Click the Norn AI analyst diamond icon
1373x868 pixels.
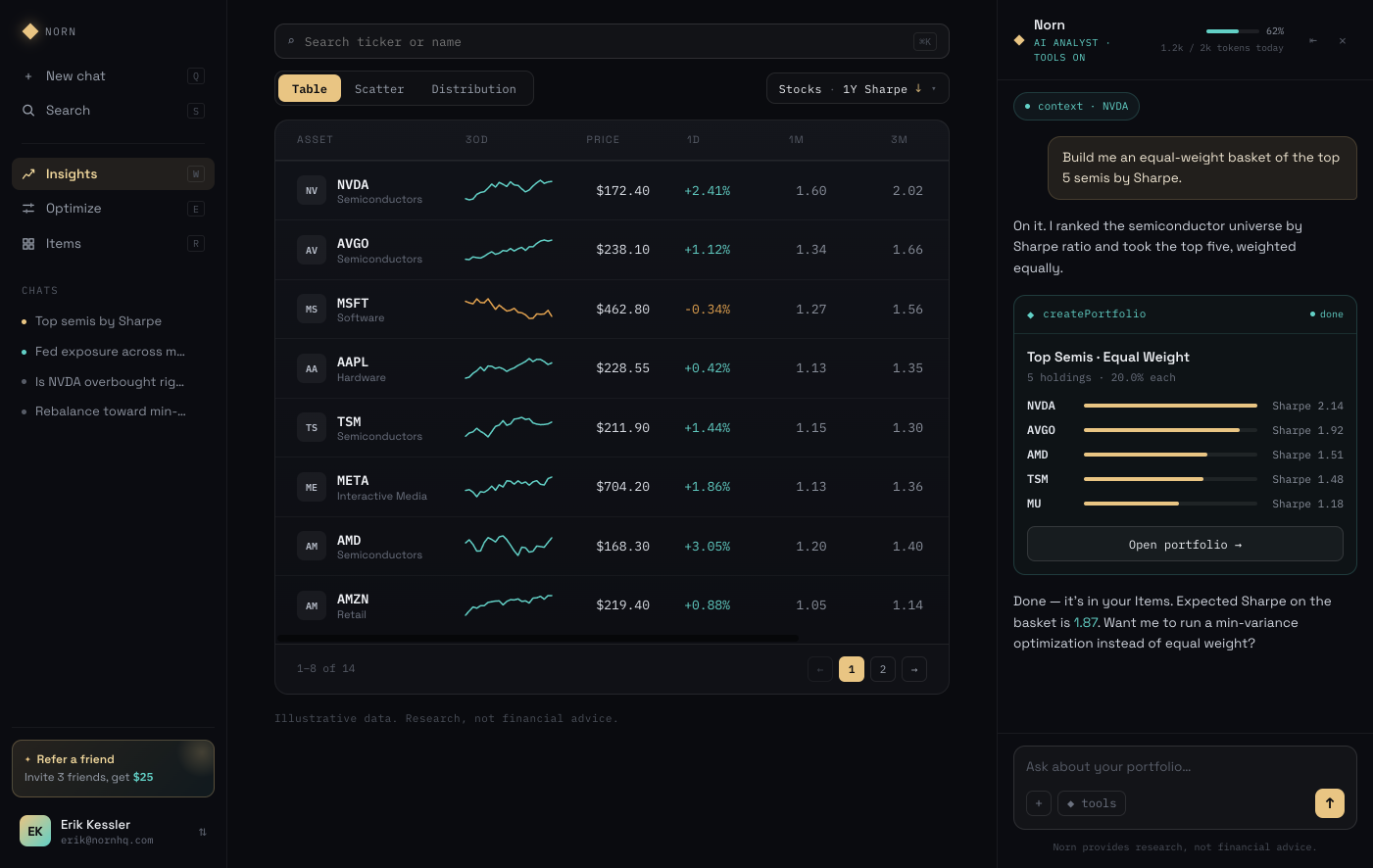tap(1019, 40)
